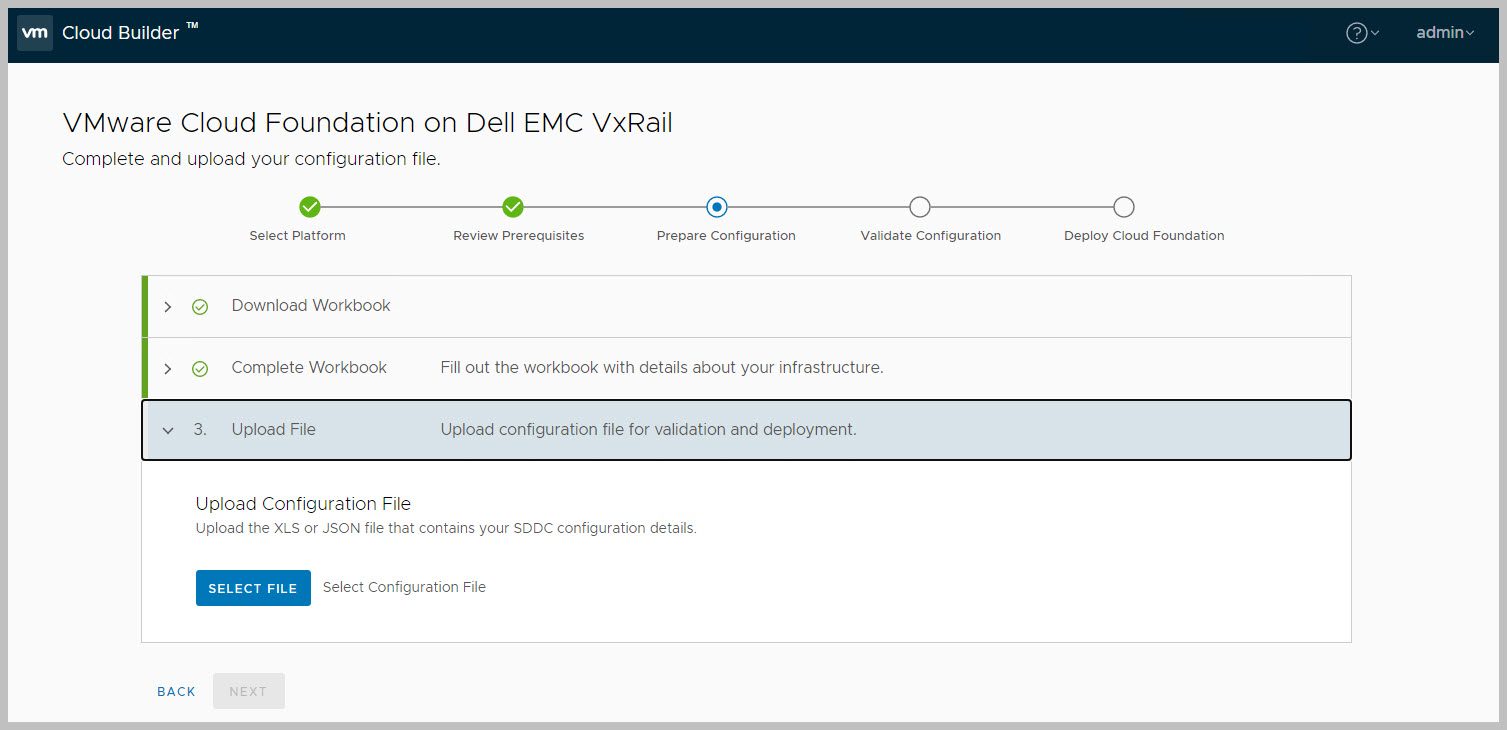Expand the Download Workbook section chevron
The height and width of the screenshot is (730, 1507).
click(x=168, y=307)
